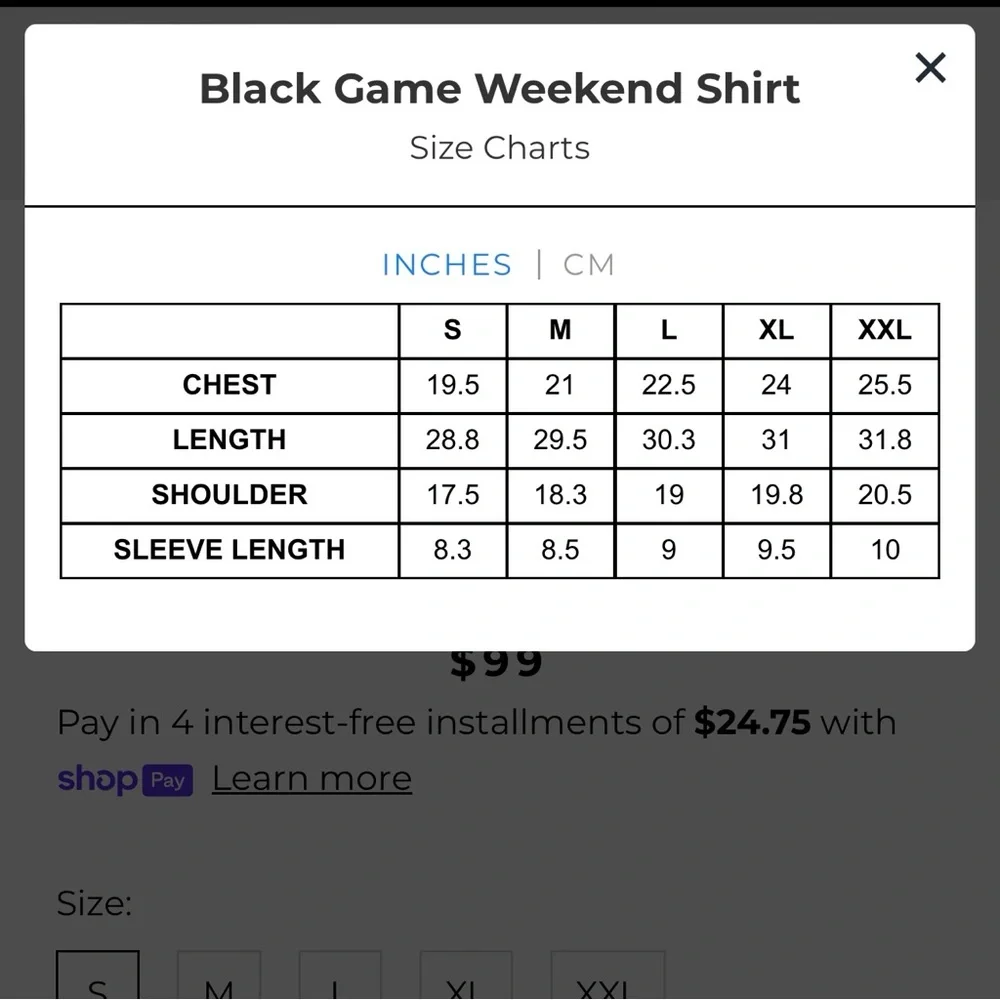1000x1000 pixels.
Task: Click the CHEST row label
Action: tap(230, 385)
